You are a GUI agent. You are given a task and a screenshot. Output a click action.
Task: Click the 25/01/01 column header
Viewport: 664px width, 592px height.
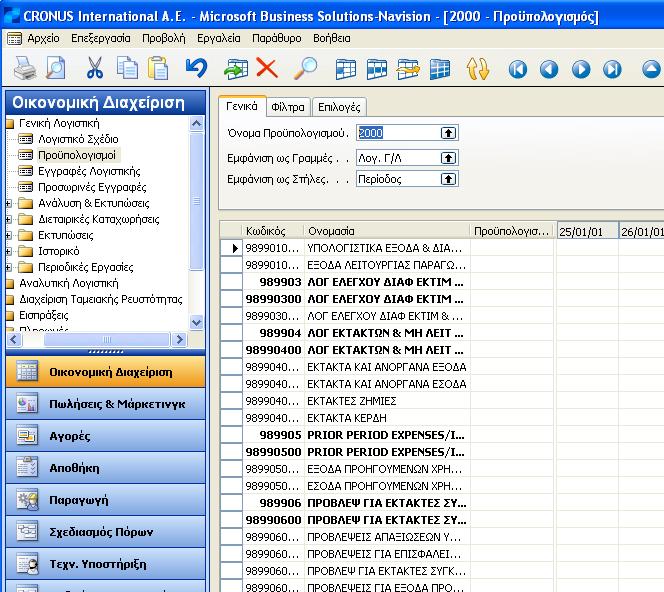click(587, 232)
